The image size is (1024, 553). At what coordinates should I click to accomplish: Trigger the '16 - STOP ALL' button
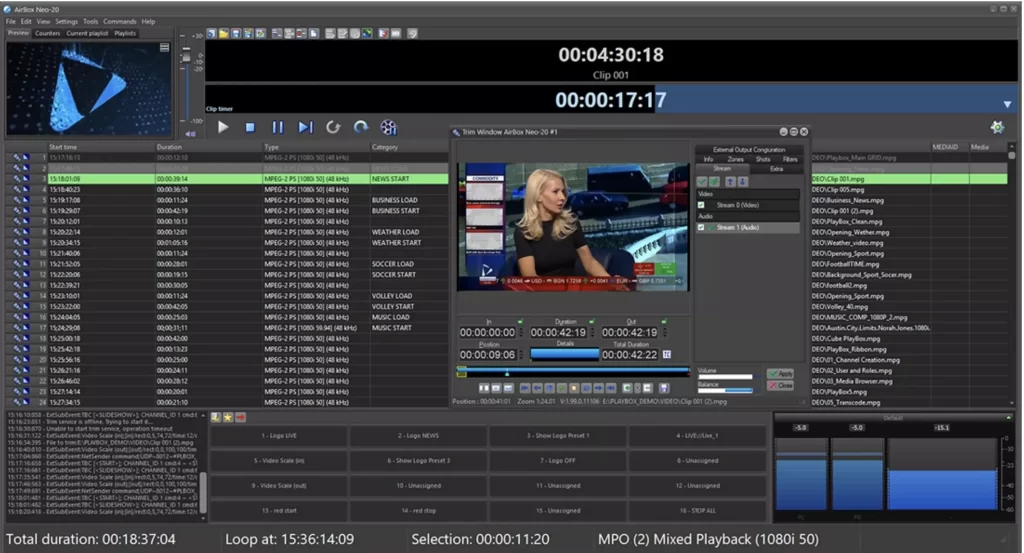point(698,510)
